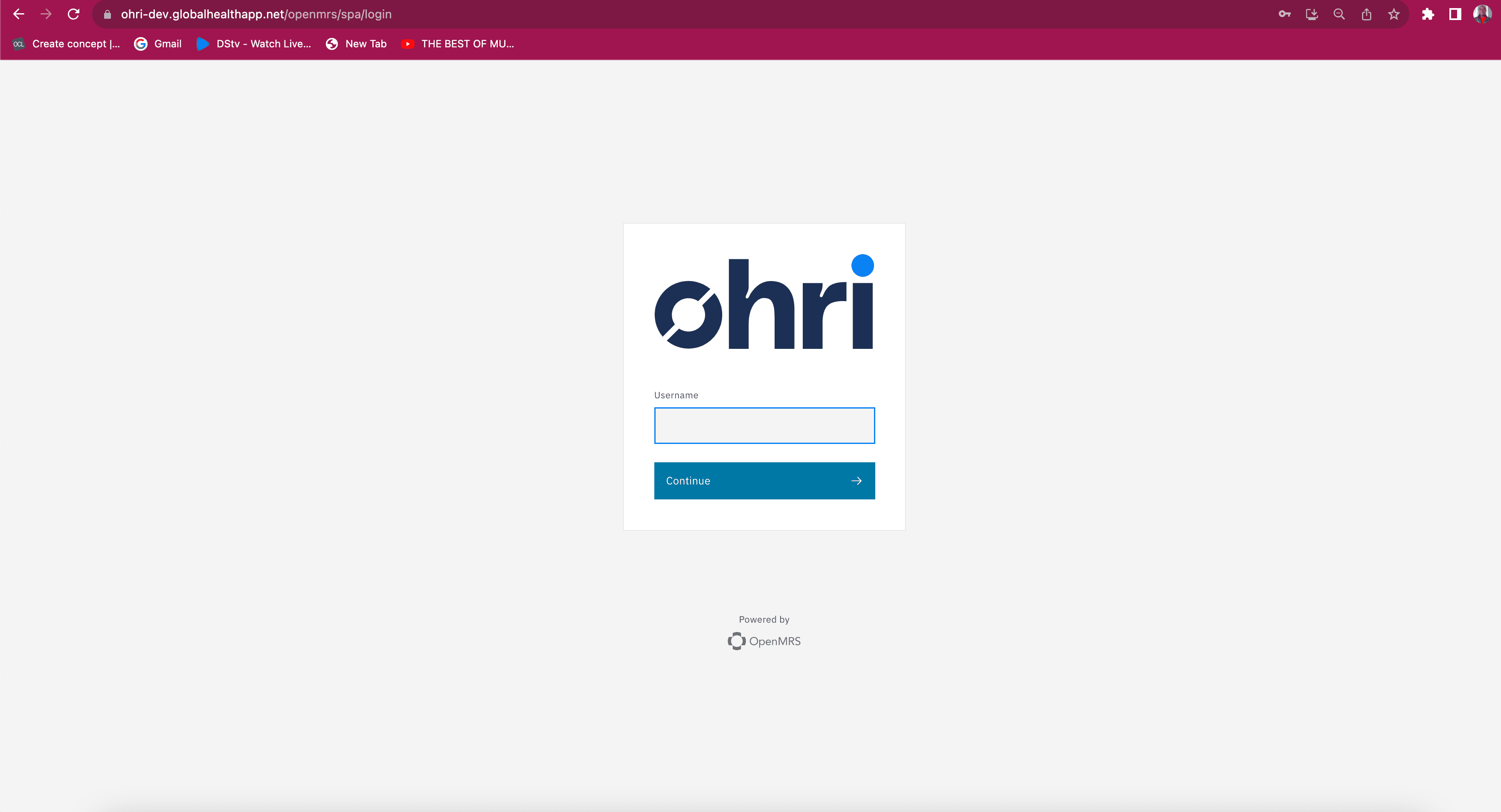Open the Chrome profile avatar
Screen dimensions: 1501x812
click(x=1482, y=14)
